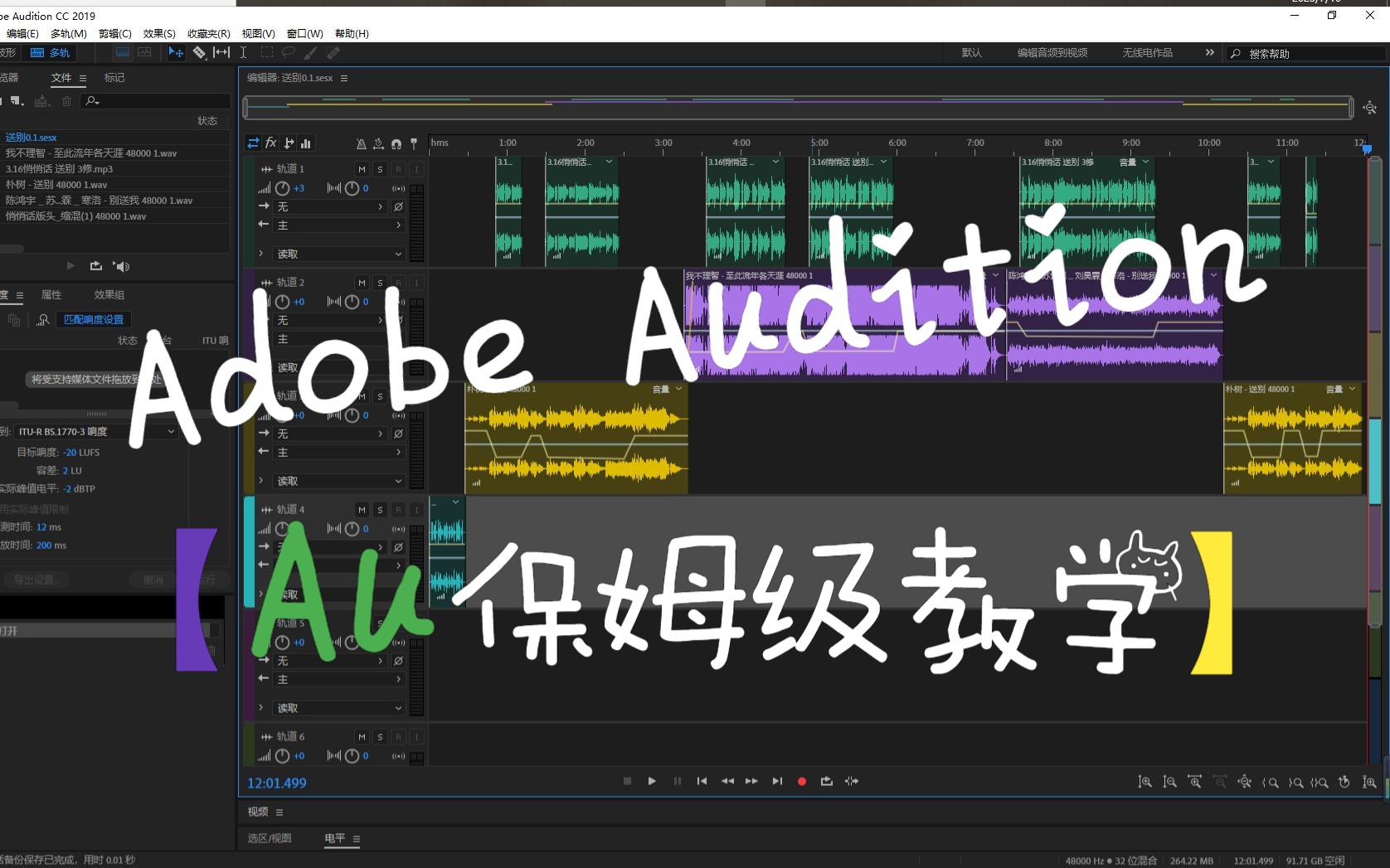Screen dimensions: 1390x868
Task: Adjust Track 6 volume knob
Action: click(x=282, y=756)
